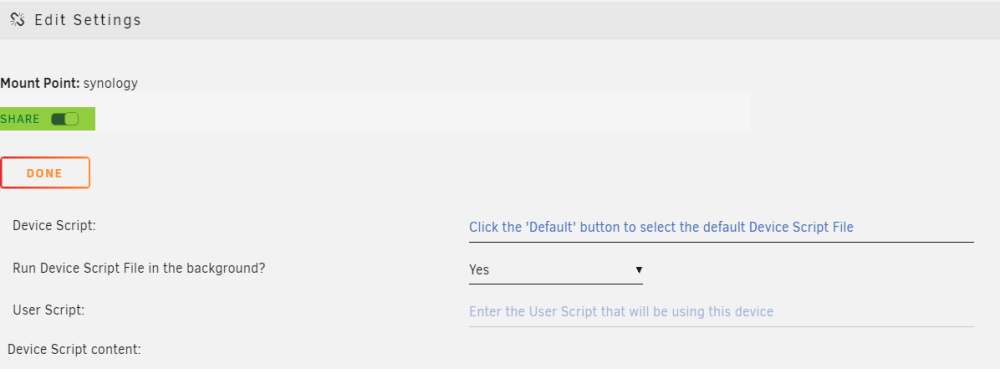Click the User Script label
This screenshot has height=369, width=1000.
pyautogui.click(x=48, y=310)
